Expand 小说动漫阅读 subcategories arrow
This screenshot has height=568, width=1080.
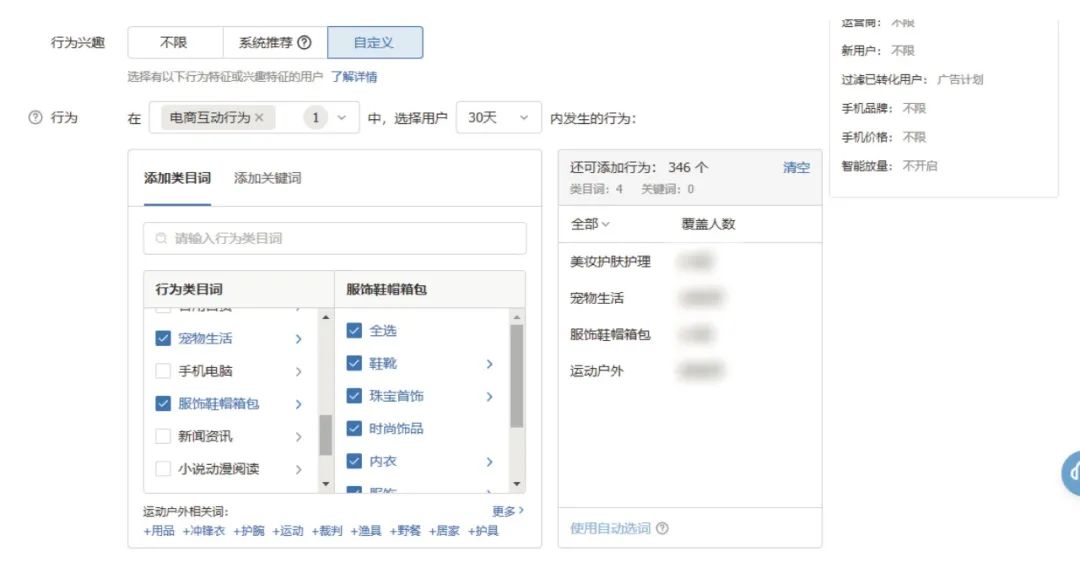pos(298,470)
